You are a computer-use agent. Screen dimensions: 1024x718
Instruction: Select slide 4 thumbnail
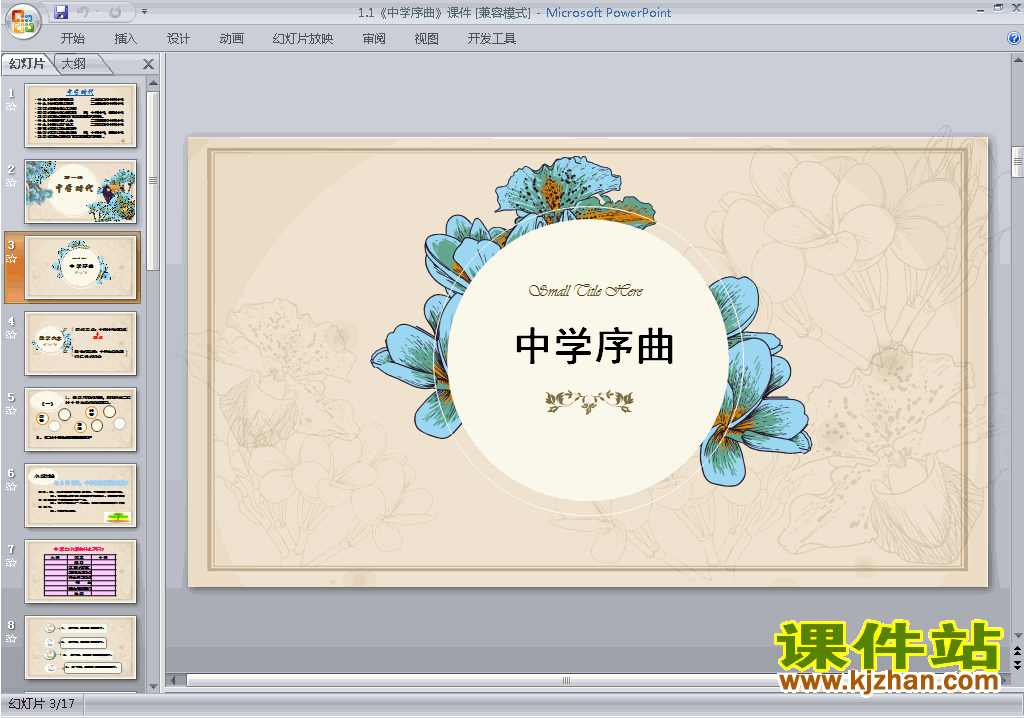(80, 343)
